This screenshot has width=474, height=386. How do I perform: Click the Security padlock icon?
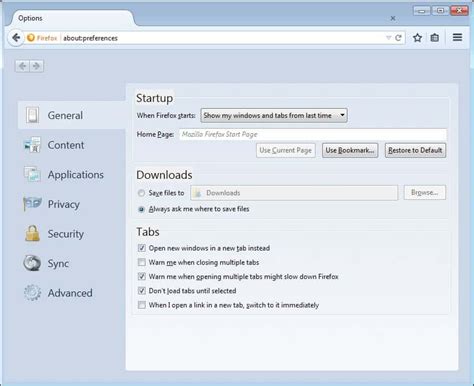coord(32,233)
